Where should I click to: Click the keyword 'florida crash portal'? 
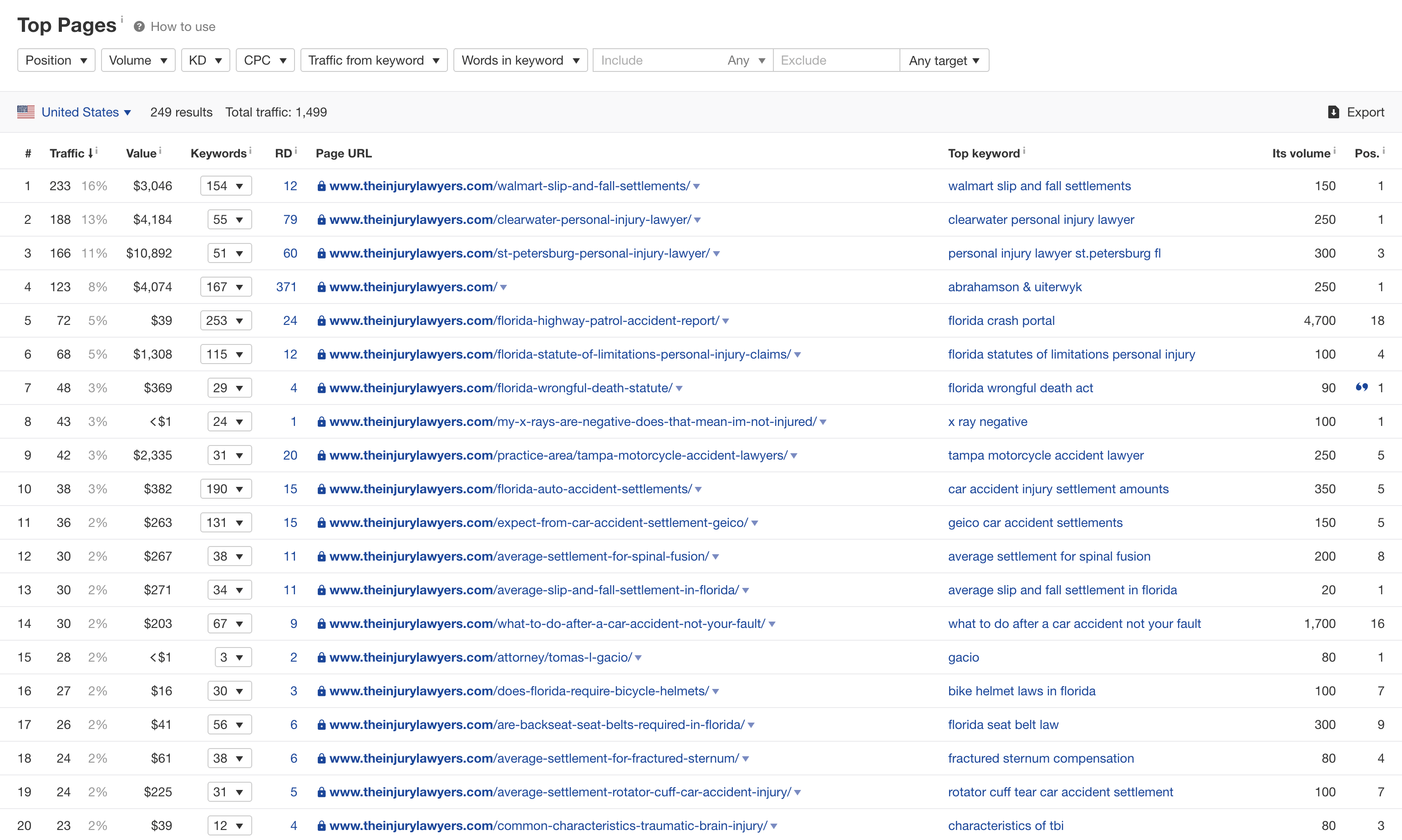coord(1002,320)
